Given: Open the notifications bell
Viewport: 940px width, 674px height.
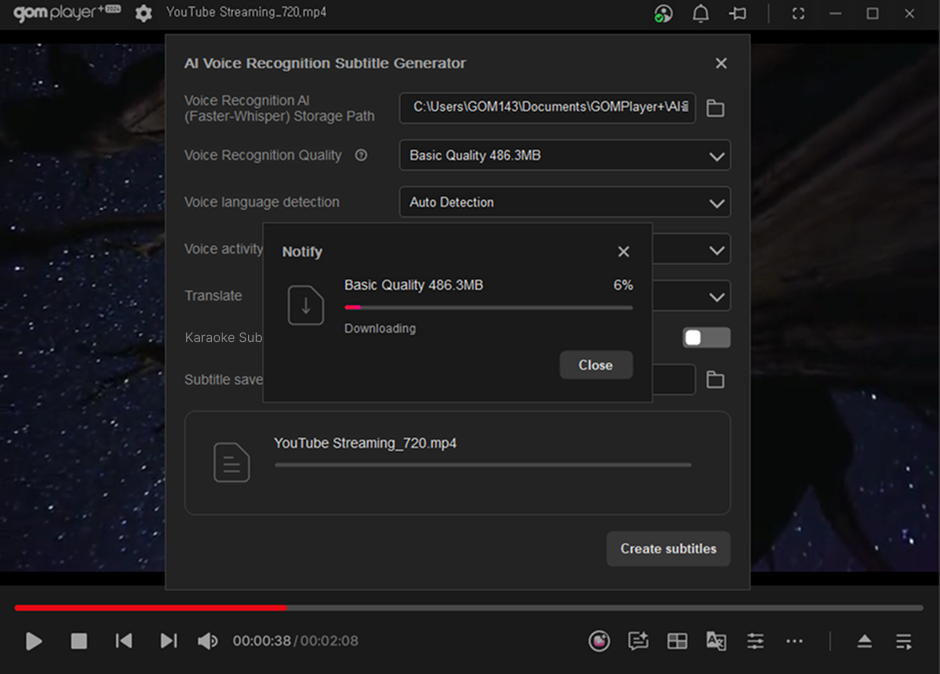Looking at the screenshot, I should (701, 13).
